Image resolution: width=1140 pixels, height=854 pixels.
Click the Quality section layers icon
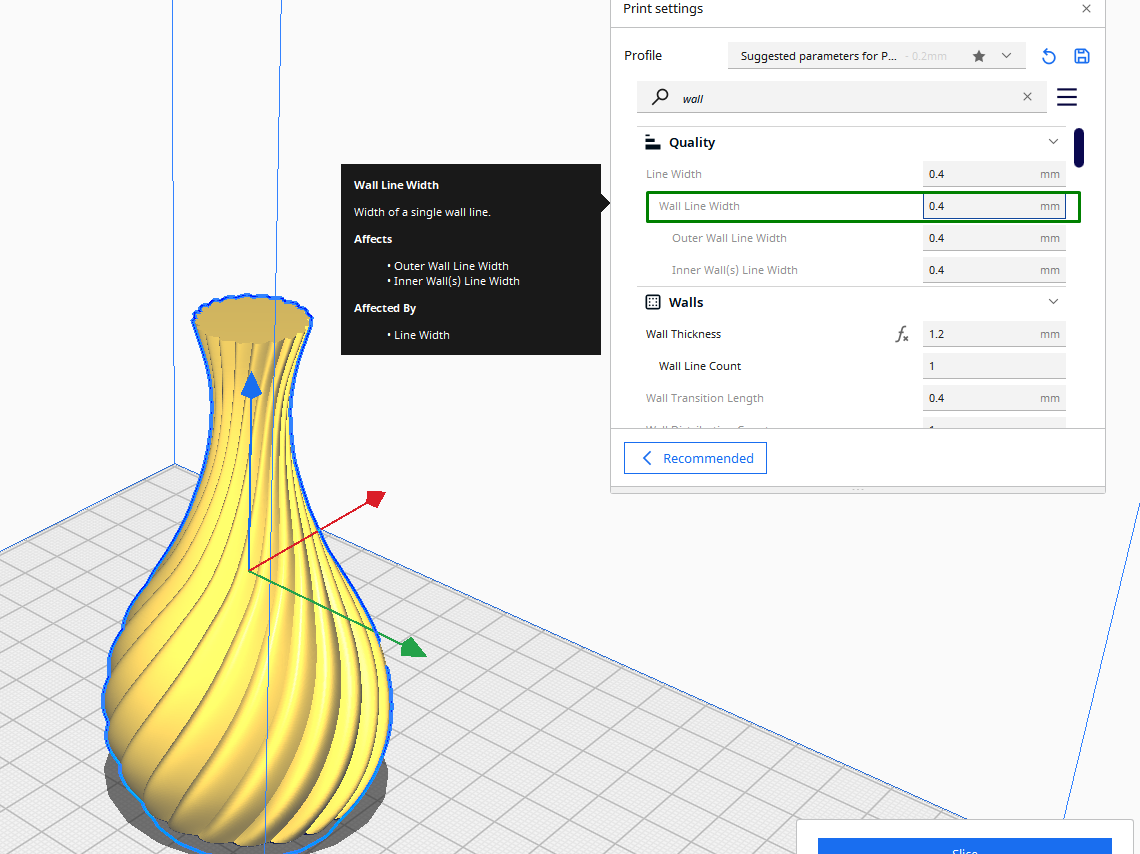[652, 142]
